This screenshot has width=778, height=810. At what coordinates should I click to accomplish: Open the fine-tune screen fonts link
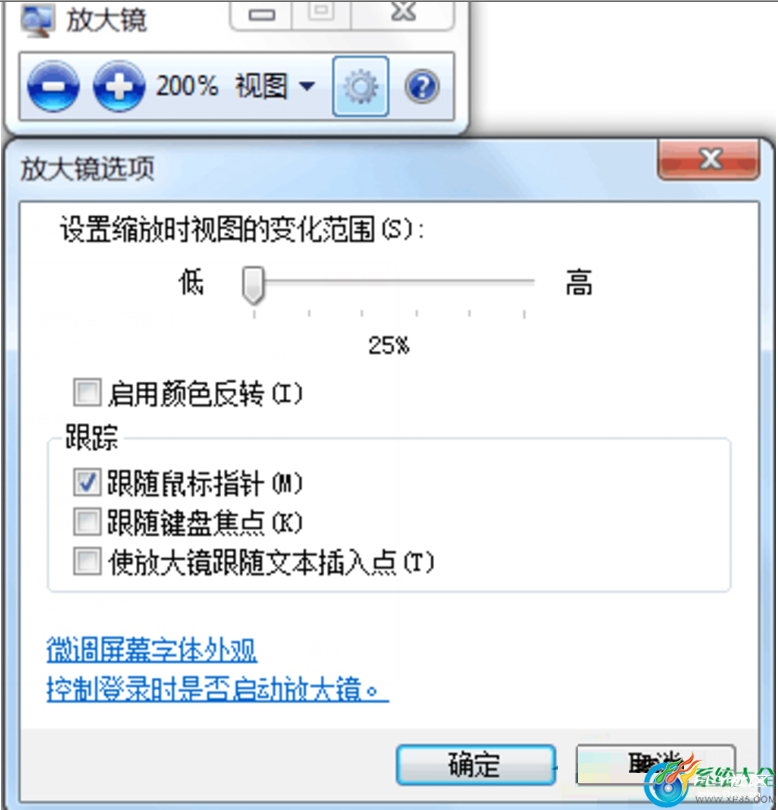tap(152, 650)
